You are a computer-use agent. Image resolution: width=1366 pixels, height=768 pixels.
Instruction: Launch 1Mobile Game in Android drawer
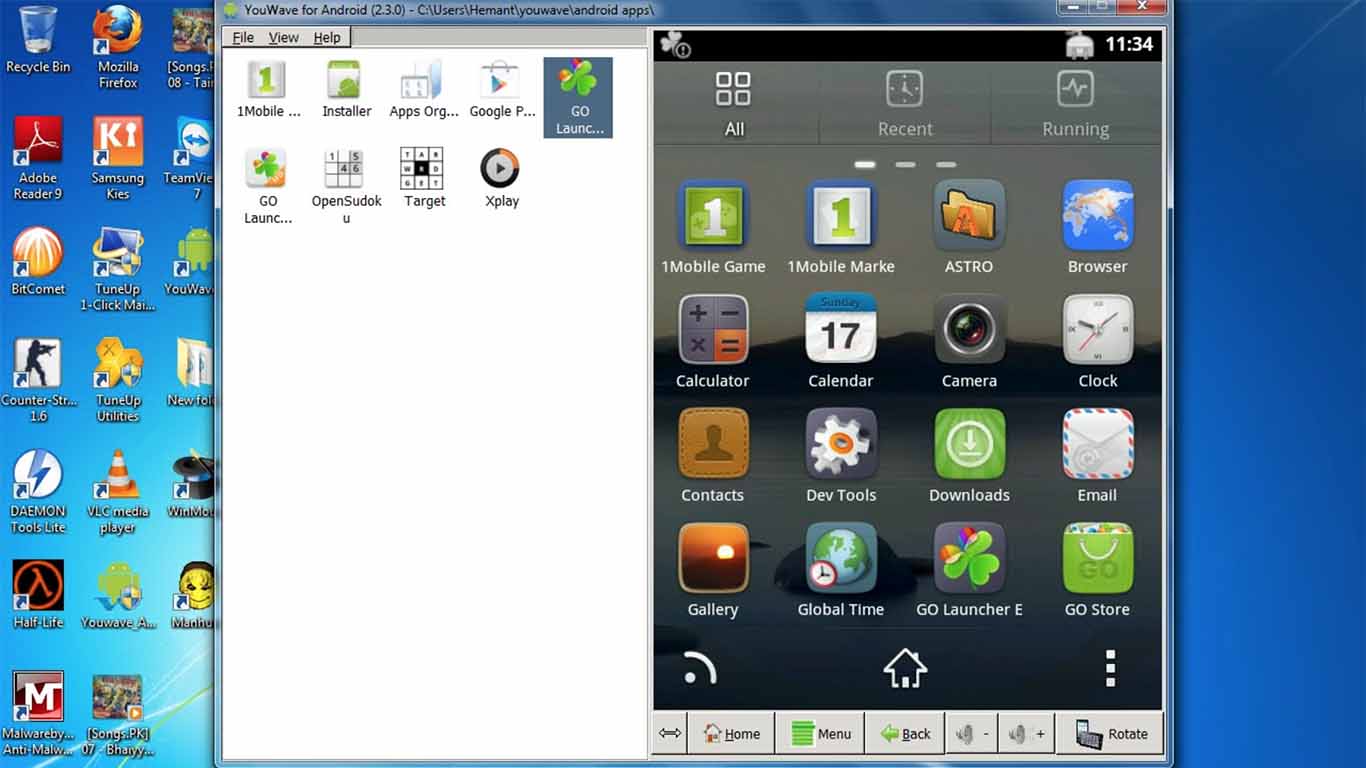pyautogui.click(x=713, y=228)
